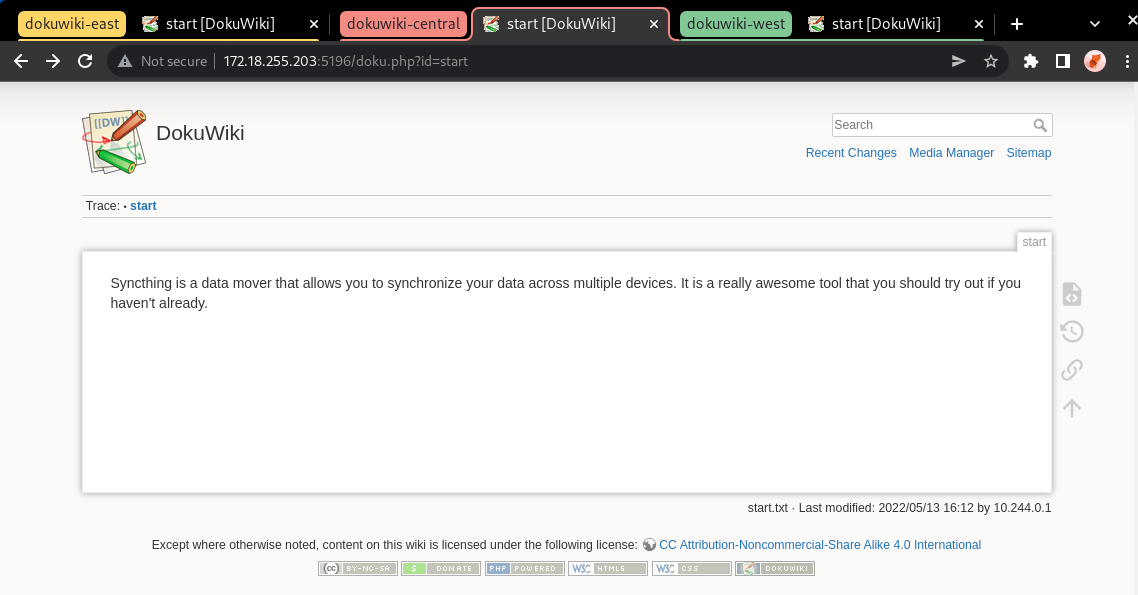Click the CC Attribution-Noncommercial-Share Alike license link
Viewport: 1138px width, 595px height.
(819, 545)
